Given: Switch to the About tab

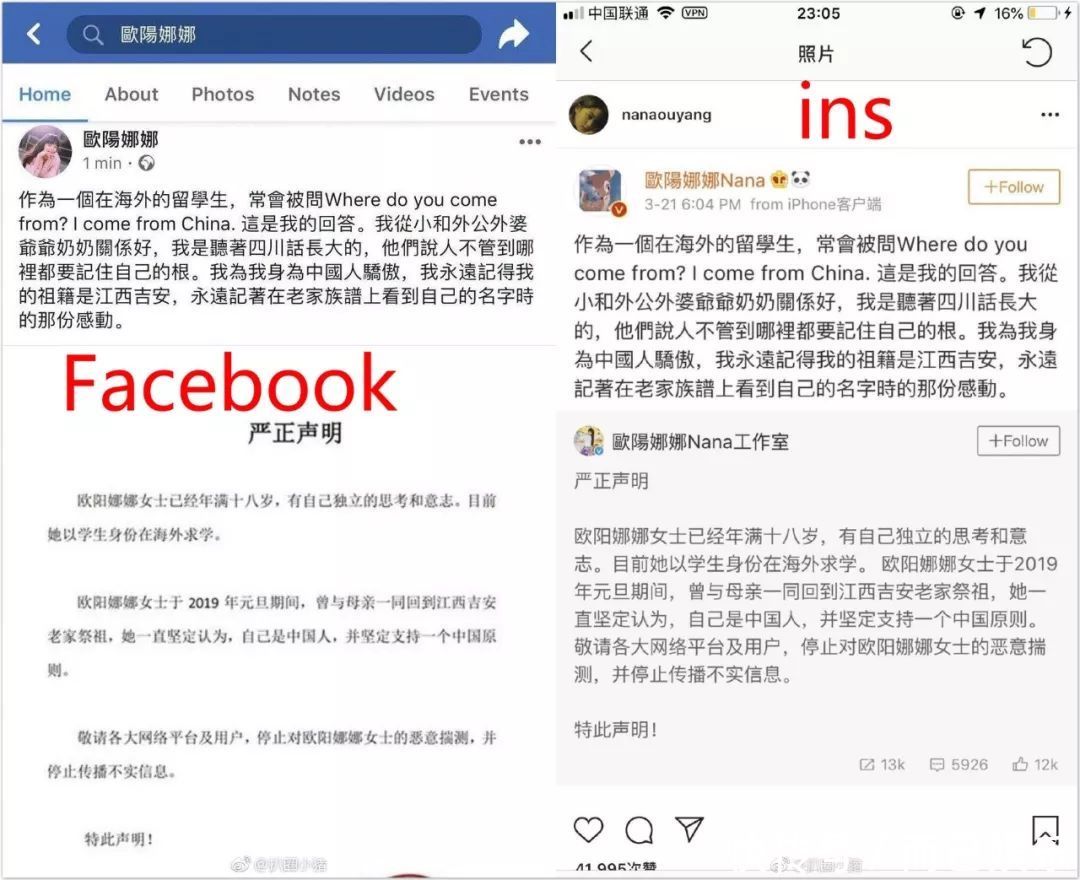Looking at the screenshot, I should point(131,94).
